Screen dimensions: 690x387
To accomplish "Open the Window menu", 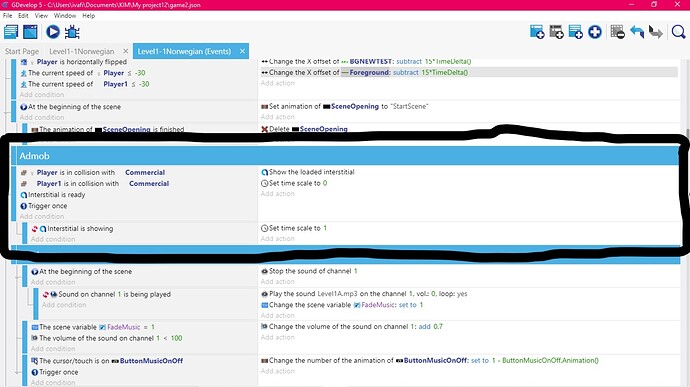I will click(x=65, y=15).
